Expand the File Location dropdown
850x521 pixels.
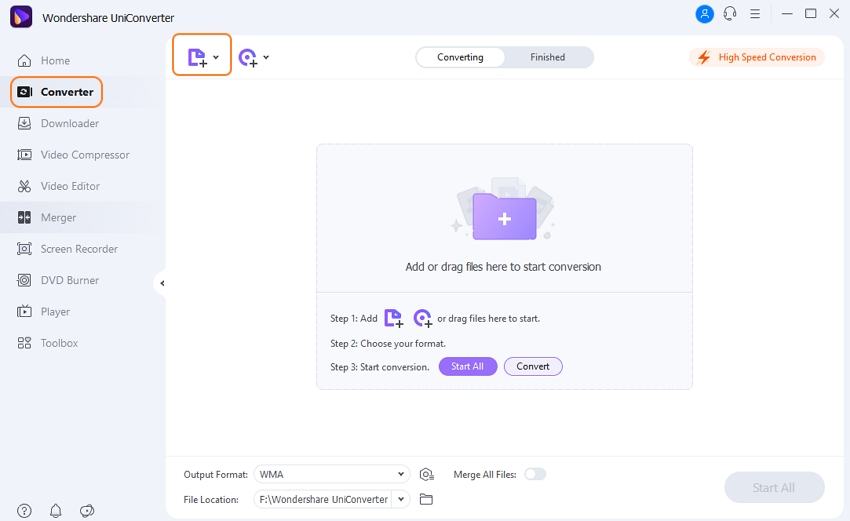(401, 499)
